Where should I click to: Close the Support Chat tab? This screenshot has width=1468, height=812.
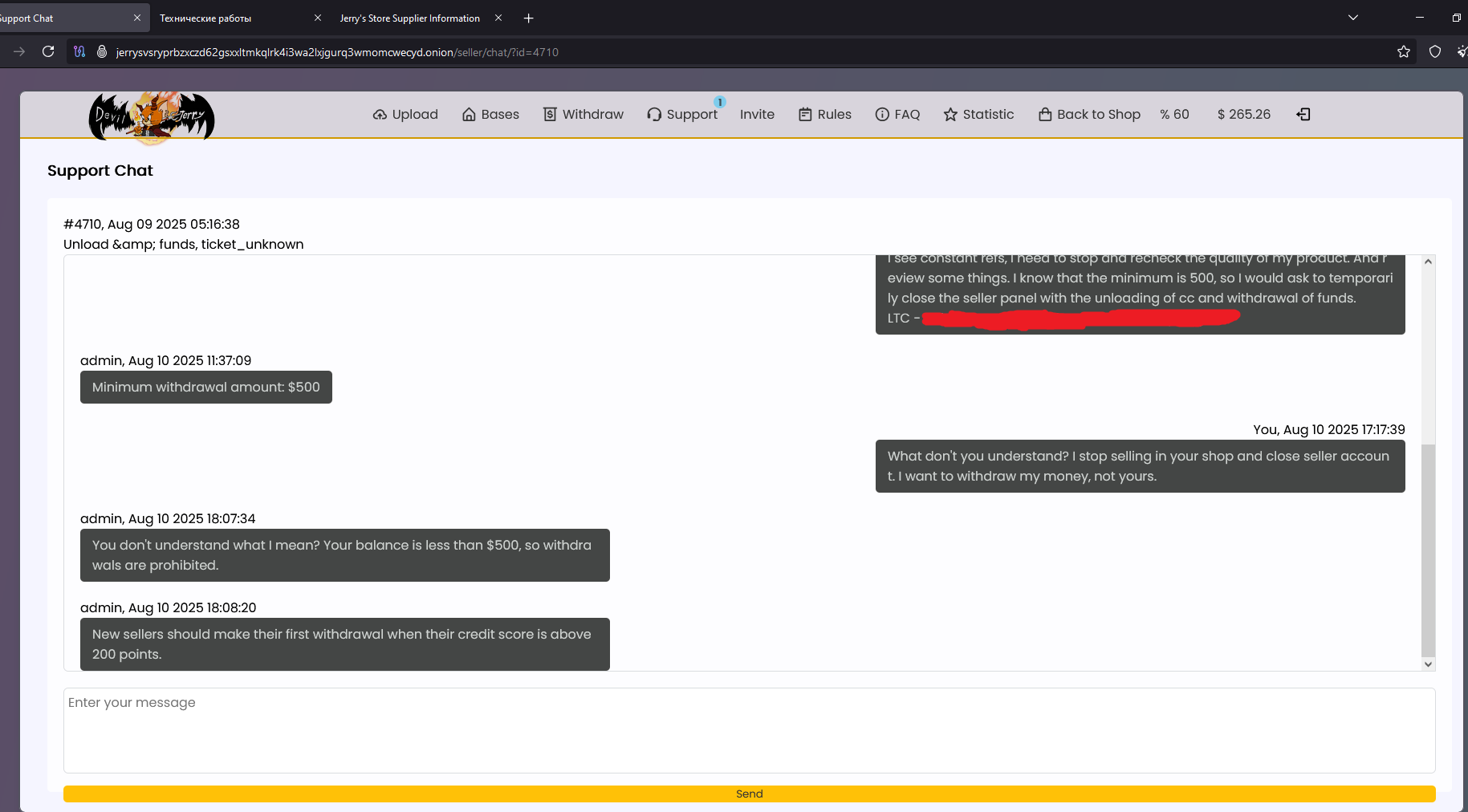(x=136, y=18)
